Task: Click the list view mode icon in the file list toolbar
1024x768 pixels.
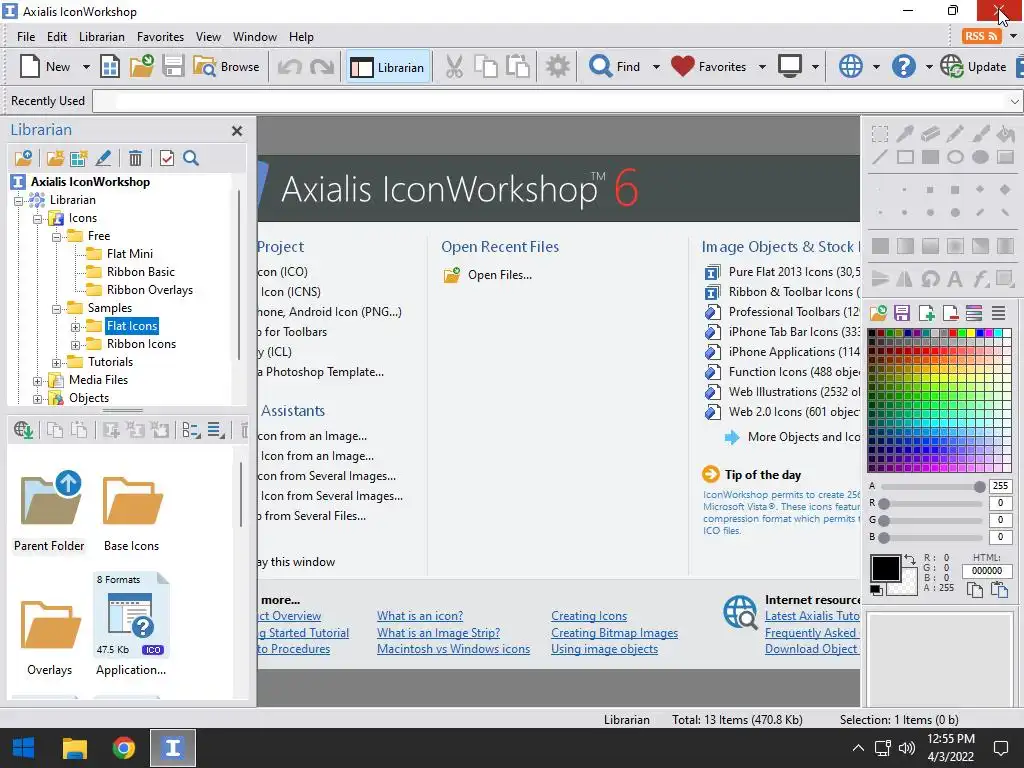Action: tap(216, 430)
